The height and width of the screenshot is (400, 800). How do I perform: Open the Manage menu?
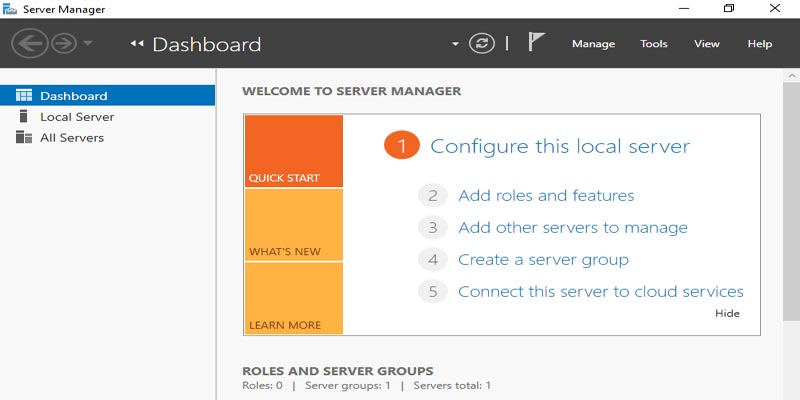(x=593, y=44)
